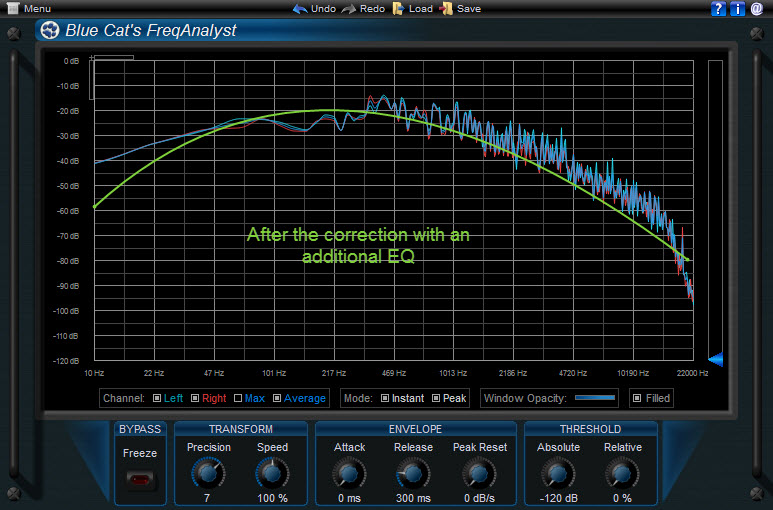
Task: Click the 1013 Hz axis label
Action: tap(453, 373)
